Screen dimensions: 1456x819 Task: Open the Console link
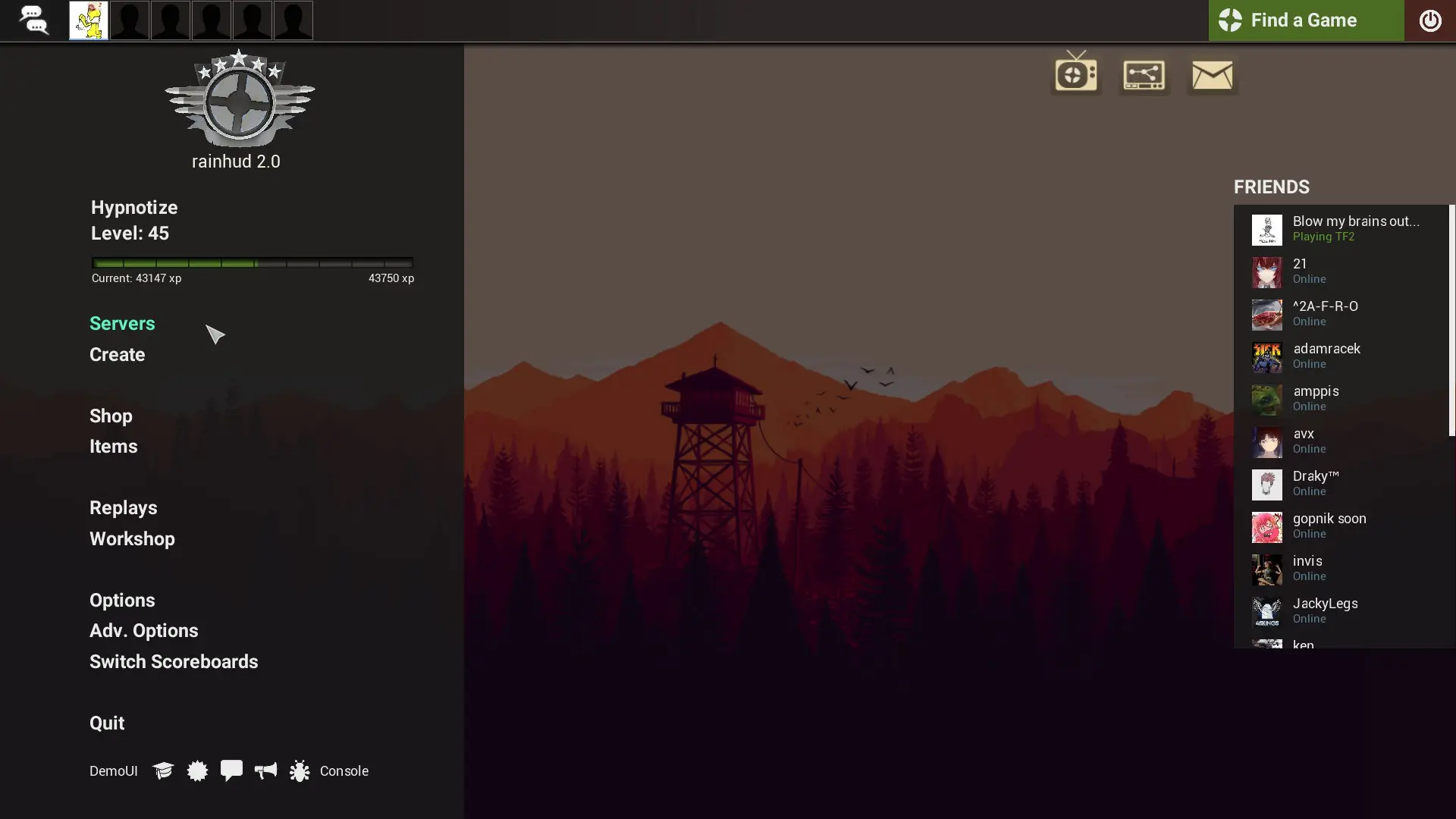(344, 770)
